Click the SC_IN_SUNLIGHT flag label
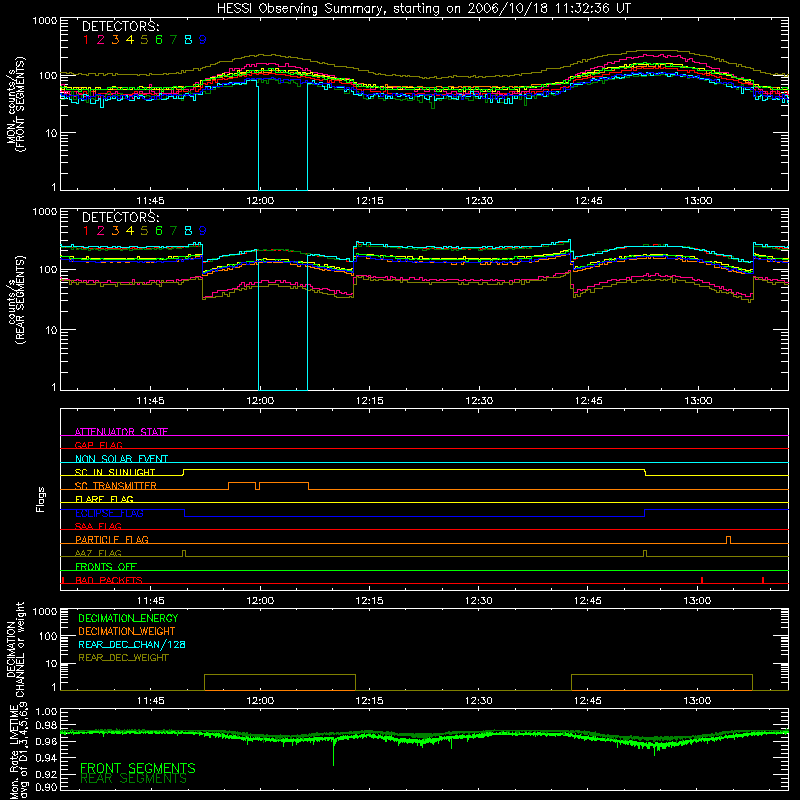The height and width of the screenshot is (800, 800). click(x=115, y=472)
